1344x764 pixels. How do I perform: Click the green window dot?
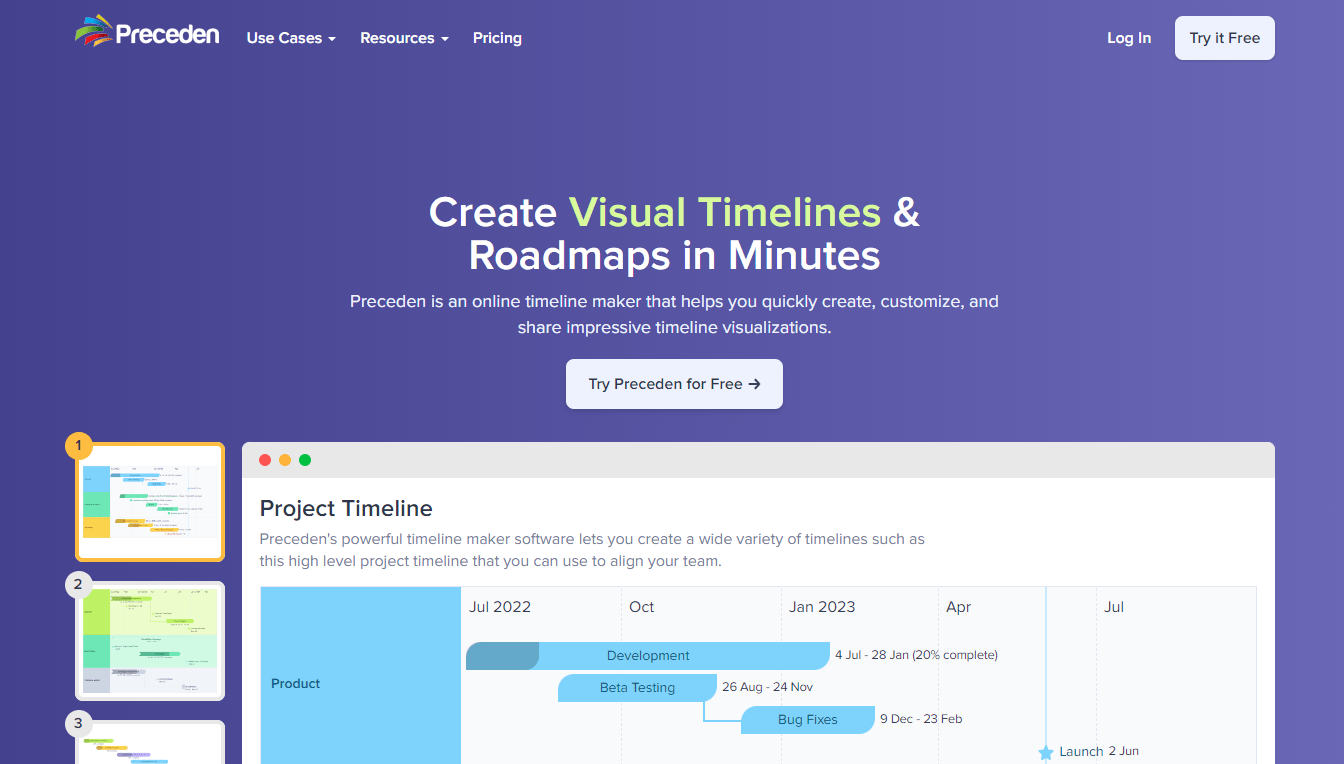(x=305, y=460)
